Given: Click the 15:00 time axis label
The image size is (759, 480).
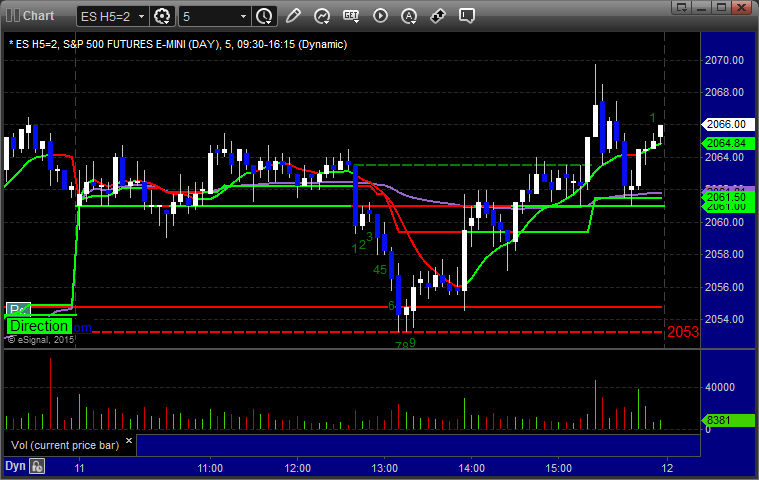Looking at the screenshot, I should pos(559,468).
